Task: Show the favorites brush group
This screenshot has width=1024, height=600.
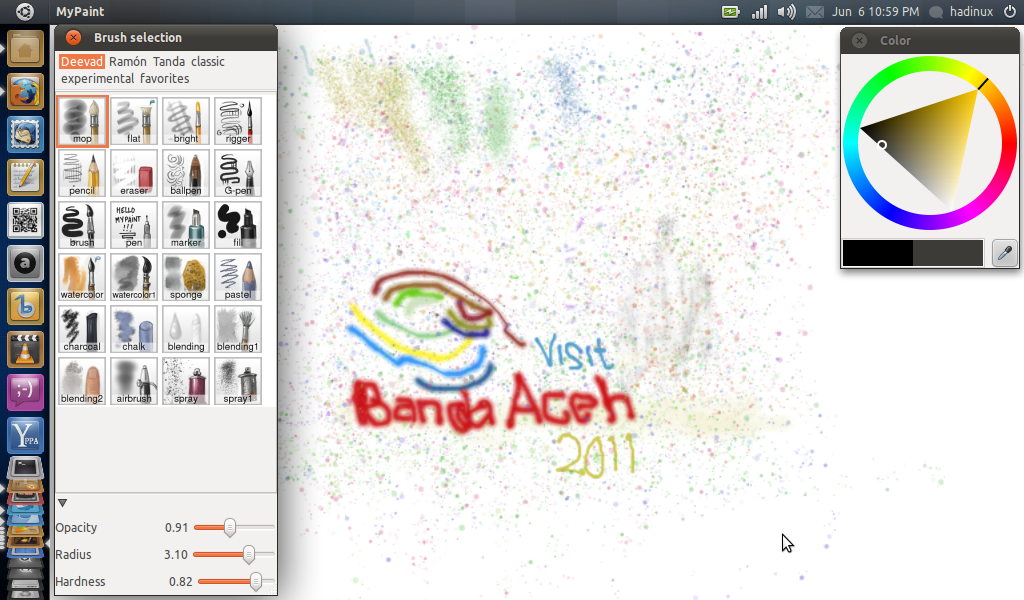Action: point(165,78)
